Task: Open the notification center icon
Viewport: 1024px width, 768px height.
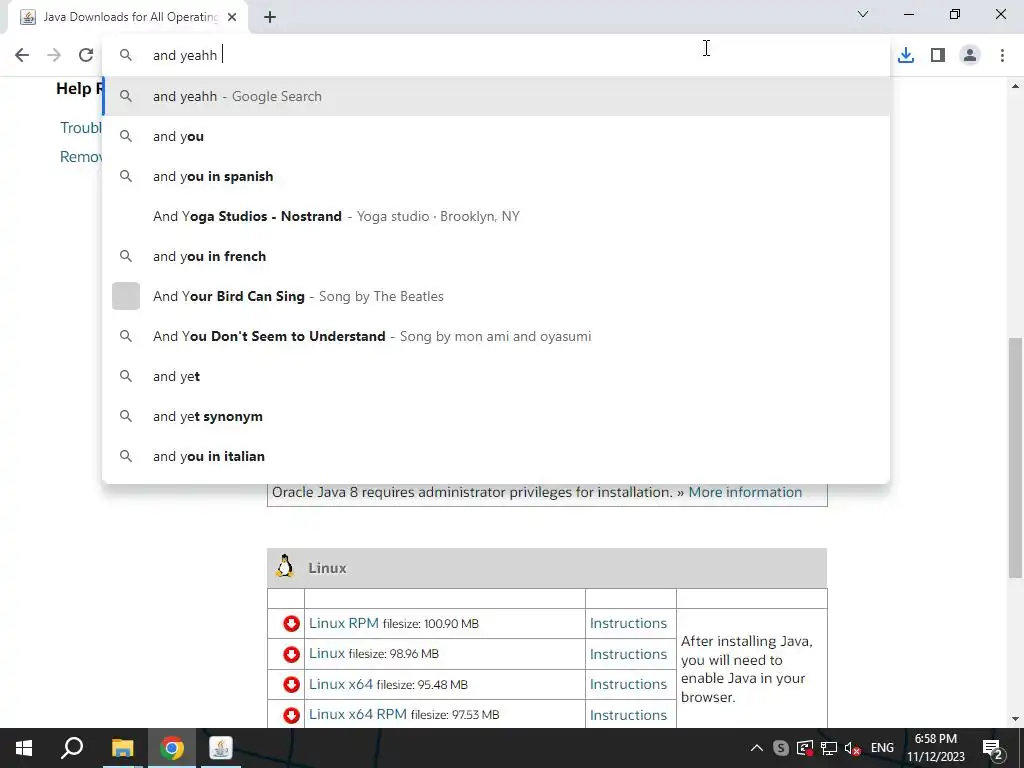Action: [x=992, y=748]
